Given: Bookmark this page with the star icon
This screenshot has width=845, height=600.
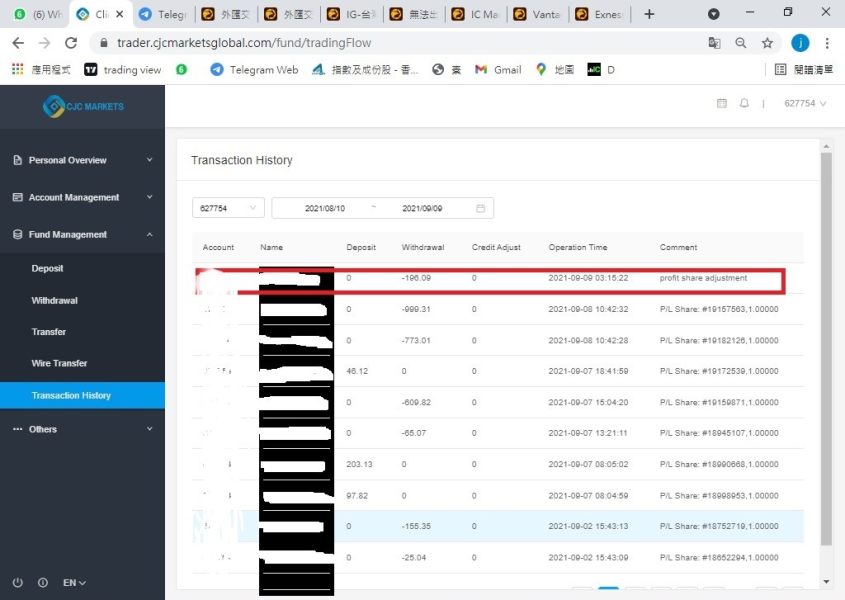Looking at the screenshot, I should 767,43.
